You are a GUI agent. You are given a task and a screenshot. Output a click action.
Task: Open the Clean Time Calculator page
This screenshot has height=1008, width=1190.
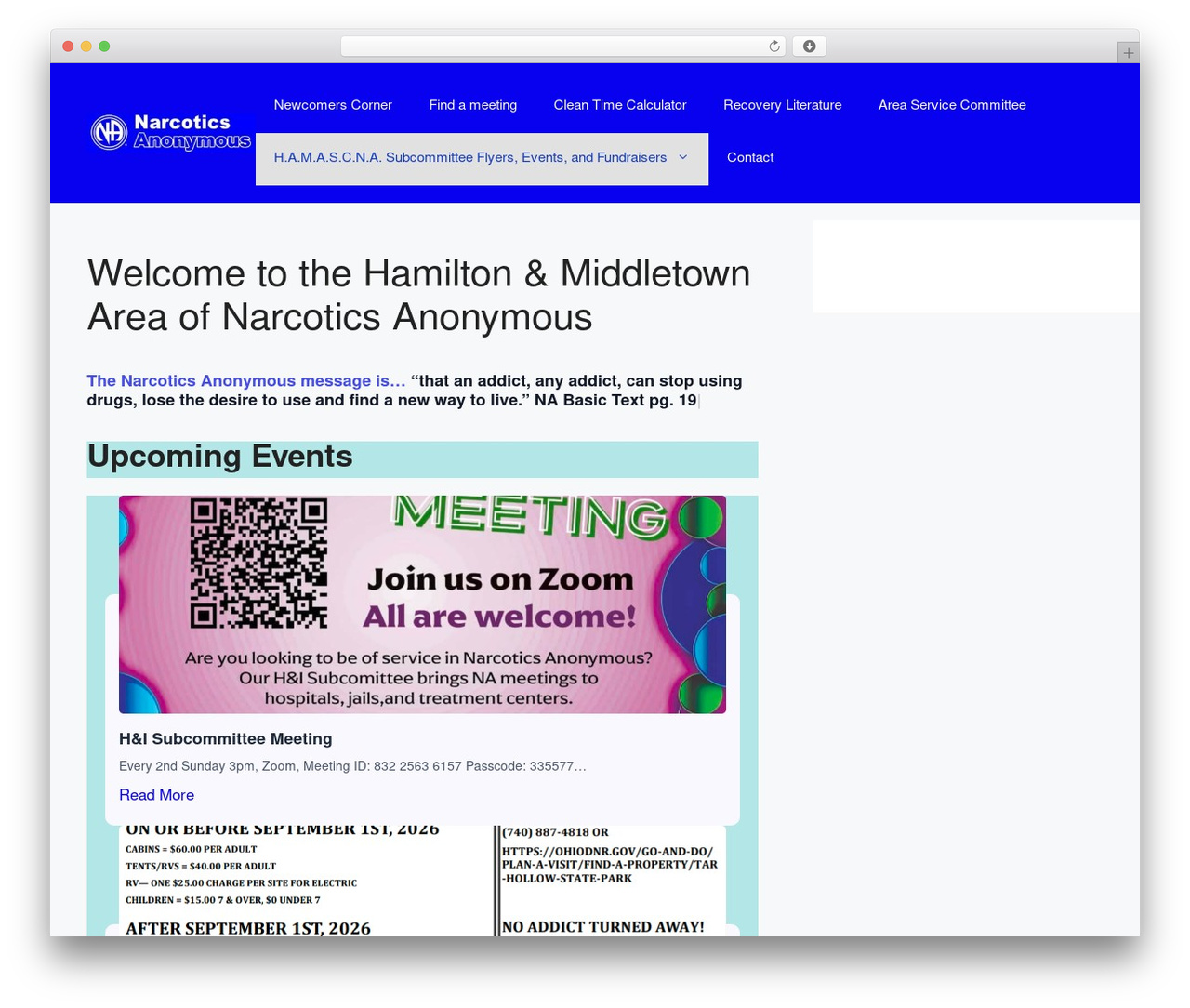pyautogui.click(x=620, y=105)
